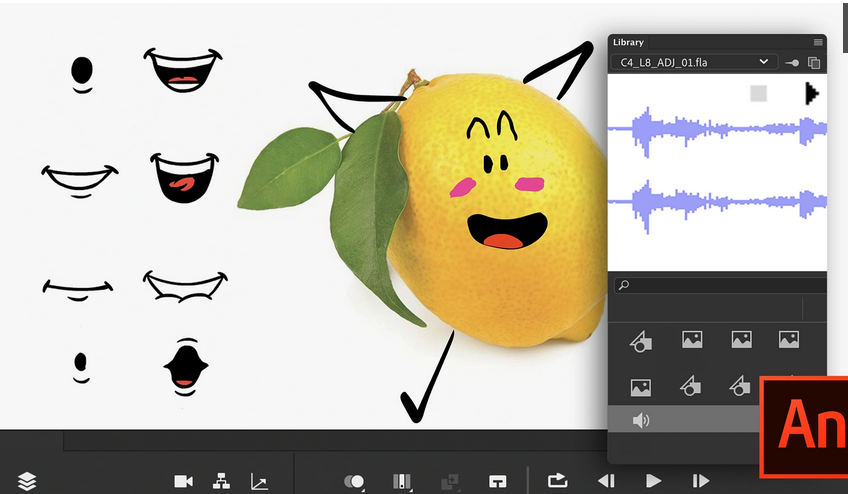
Task: Select the small round O mouth shape at top left
Action: click(x=82, y=74)
